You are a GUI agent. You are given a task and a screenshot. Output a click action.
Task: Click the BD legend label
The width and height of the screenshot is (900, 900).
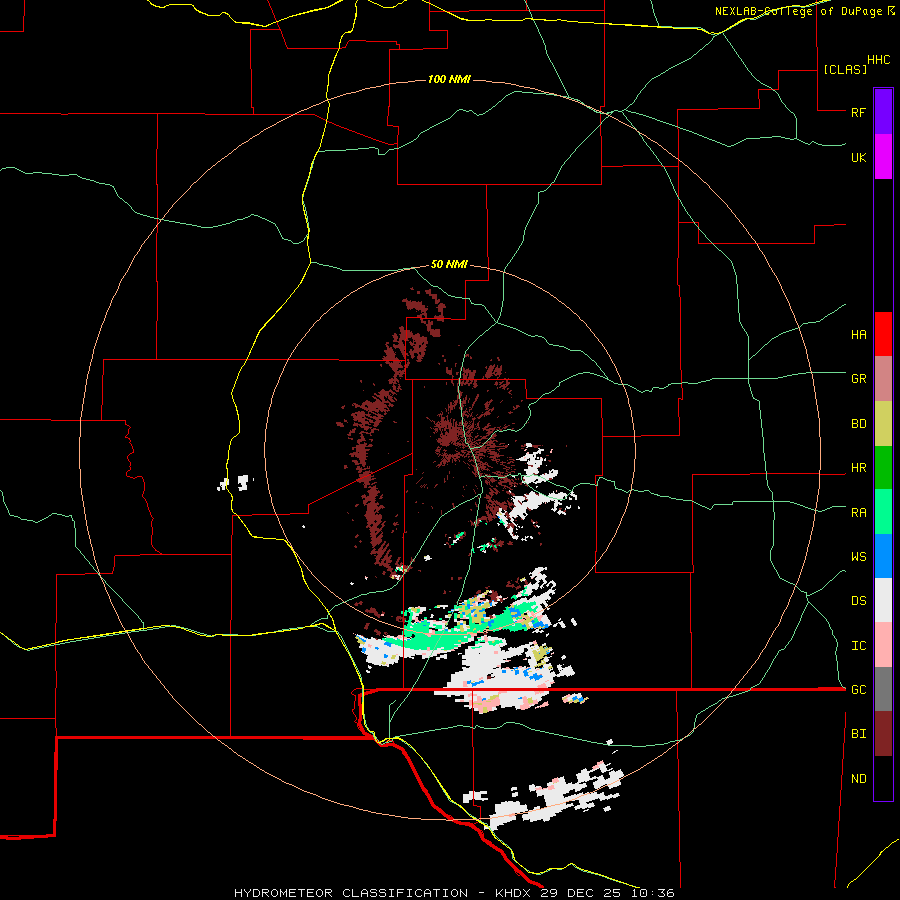pyautogui.click(x=858, y=424)
